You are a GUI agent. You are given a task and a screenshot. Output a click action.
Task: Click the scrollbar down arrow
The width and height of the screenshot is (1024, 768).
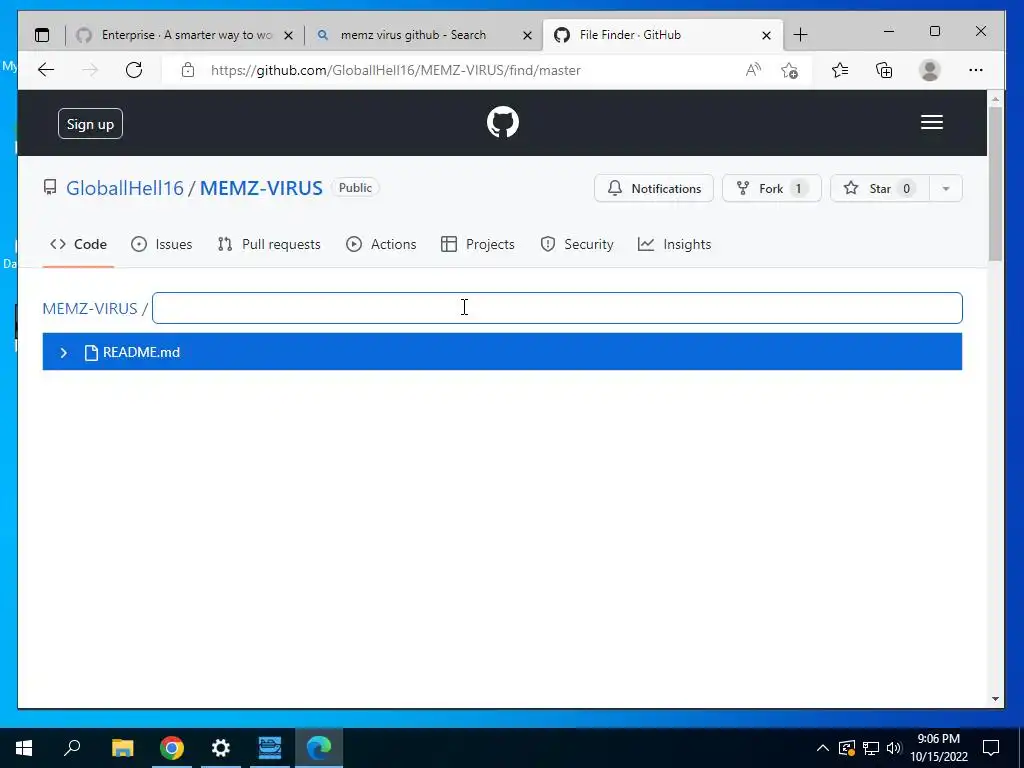coord(995,699)
